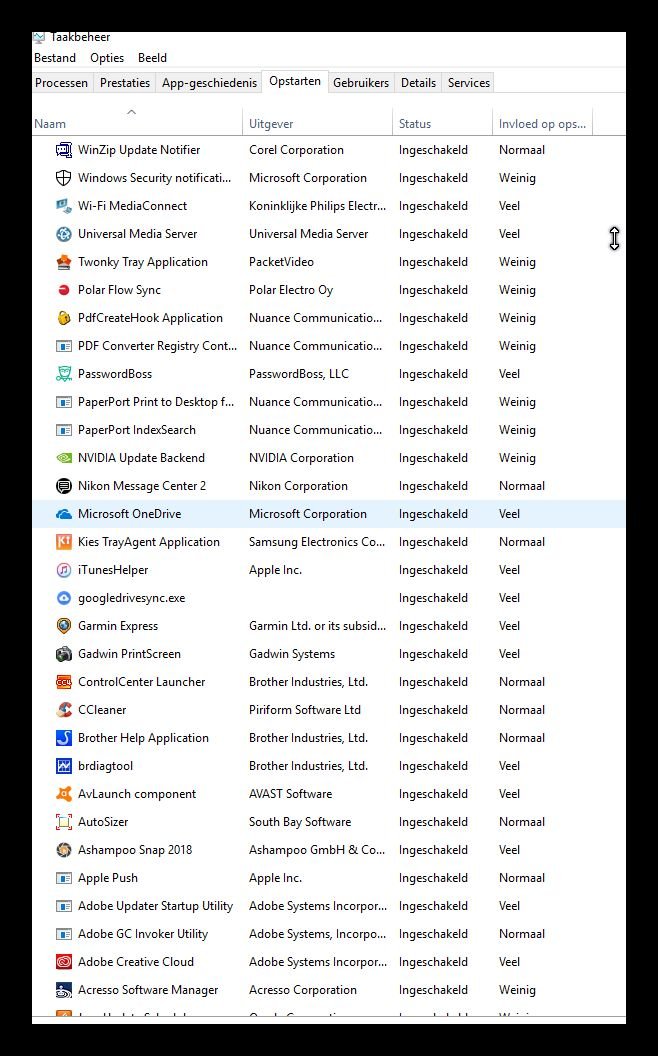Click publisher PacketVideo
658x1056 pixels.
coord(282,262)
